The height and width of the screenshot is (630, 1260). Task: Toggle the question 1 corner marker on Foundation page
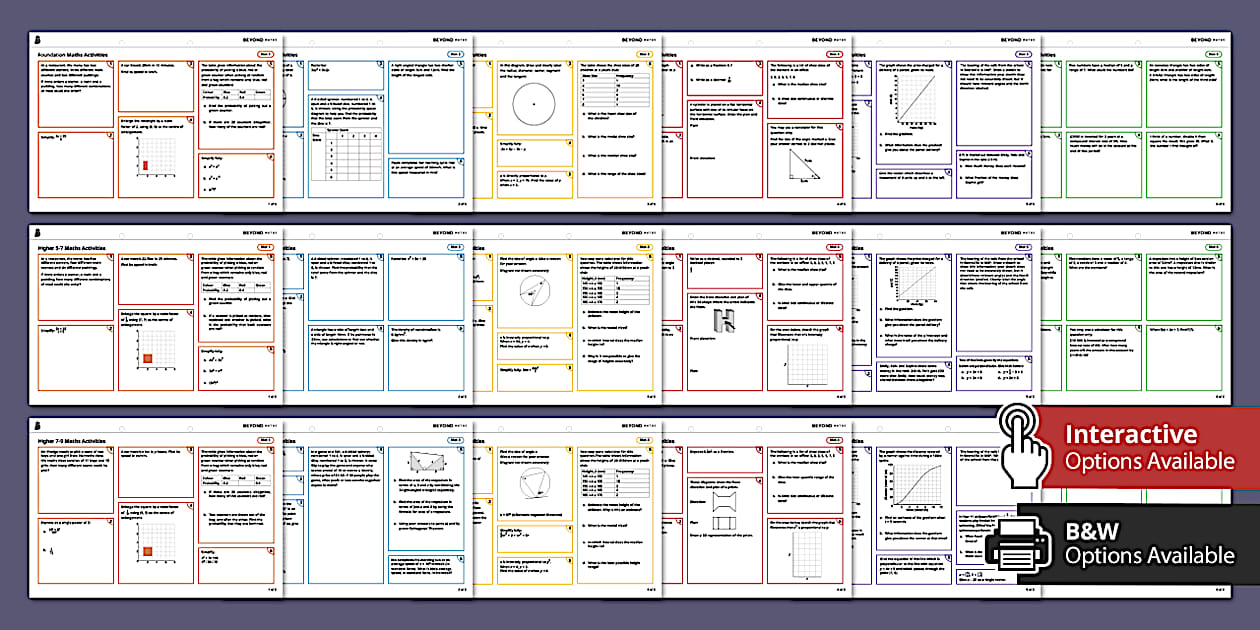110,64
